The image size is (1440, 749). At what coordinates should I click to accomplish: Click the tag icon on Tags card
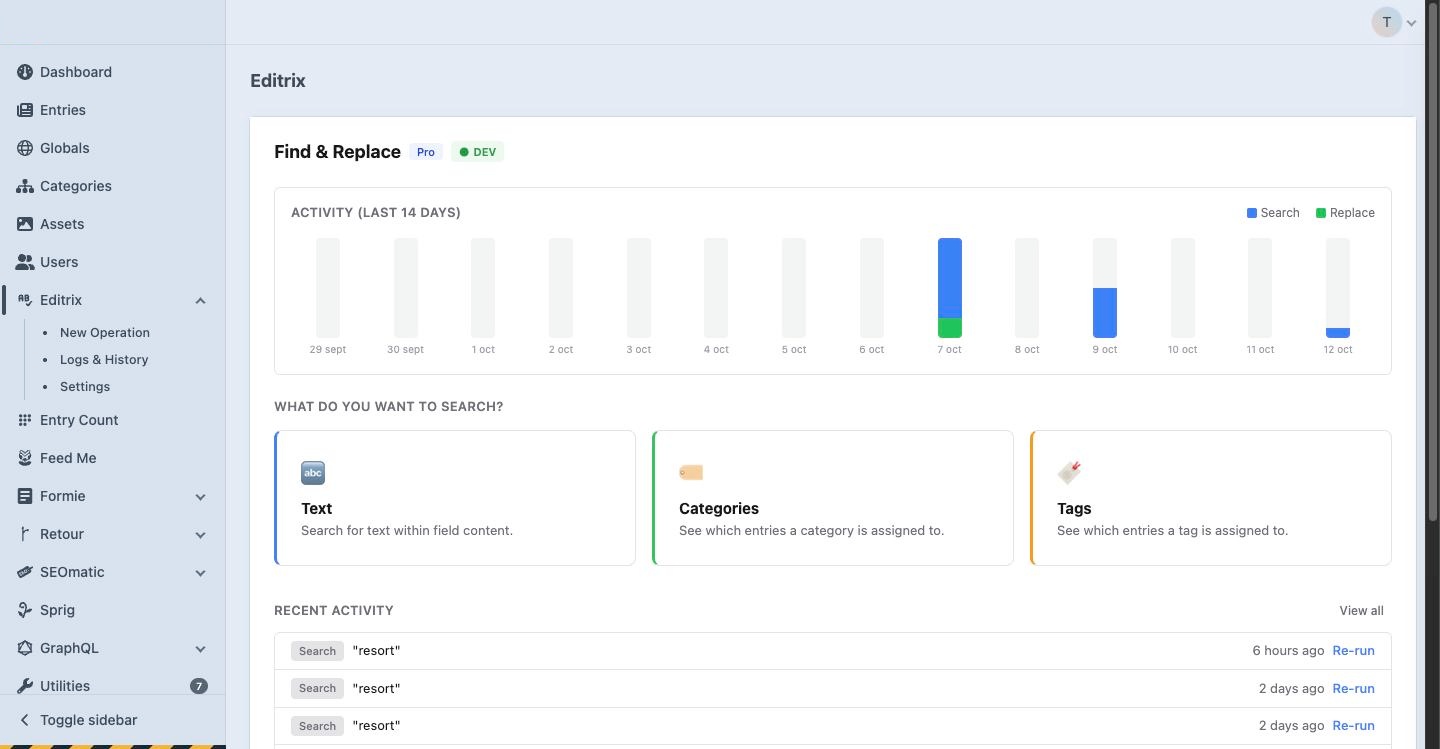click(1069, 472)
